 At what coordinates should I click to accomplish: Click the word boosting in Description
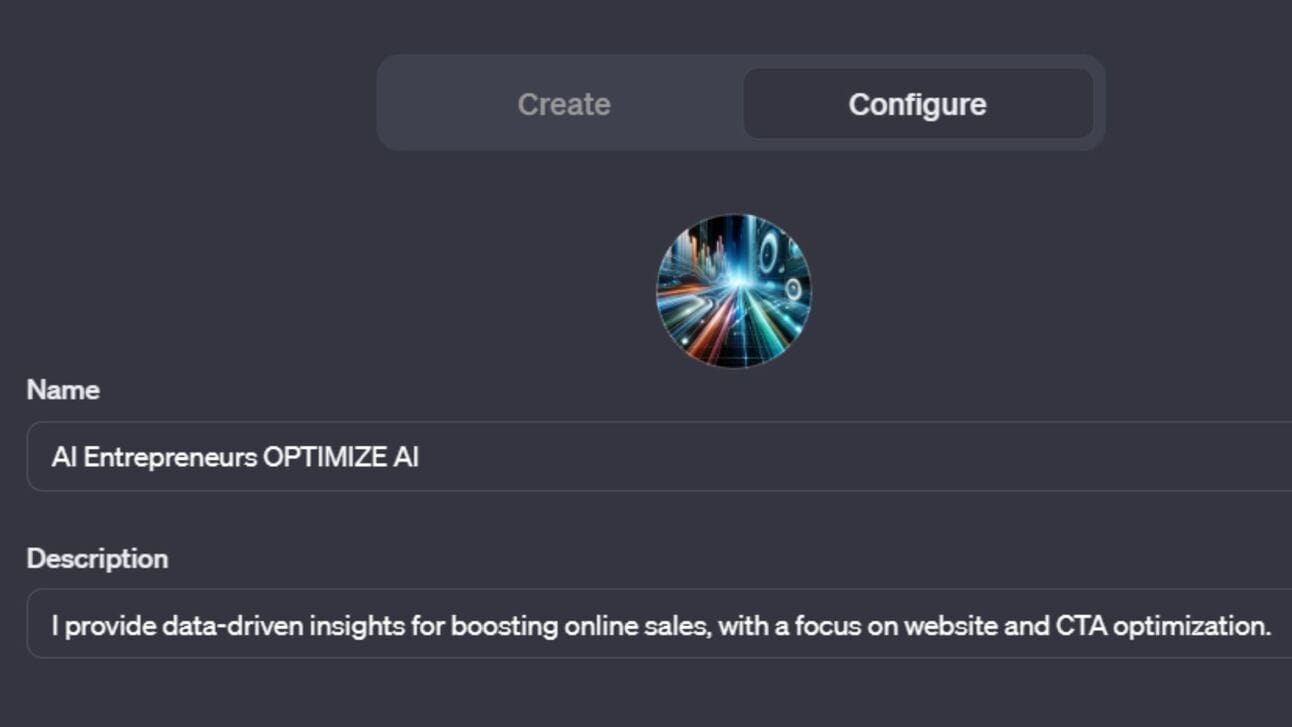[x=505, y=626]
